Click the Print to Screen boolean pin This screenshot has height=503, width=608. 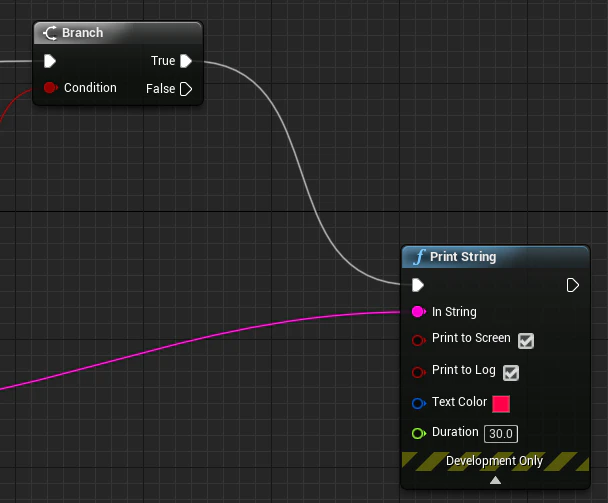click(x=419, y=340)
